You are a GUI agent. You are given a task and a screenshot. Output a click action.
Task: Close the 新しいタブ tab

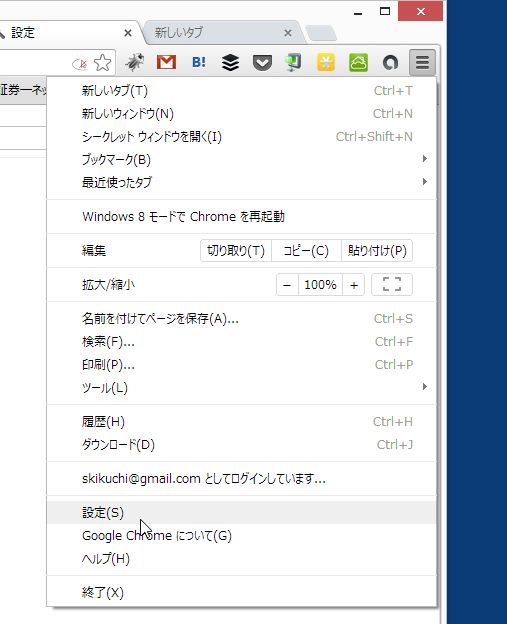point(288,33)
